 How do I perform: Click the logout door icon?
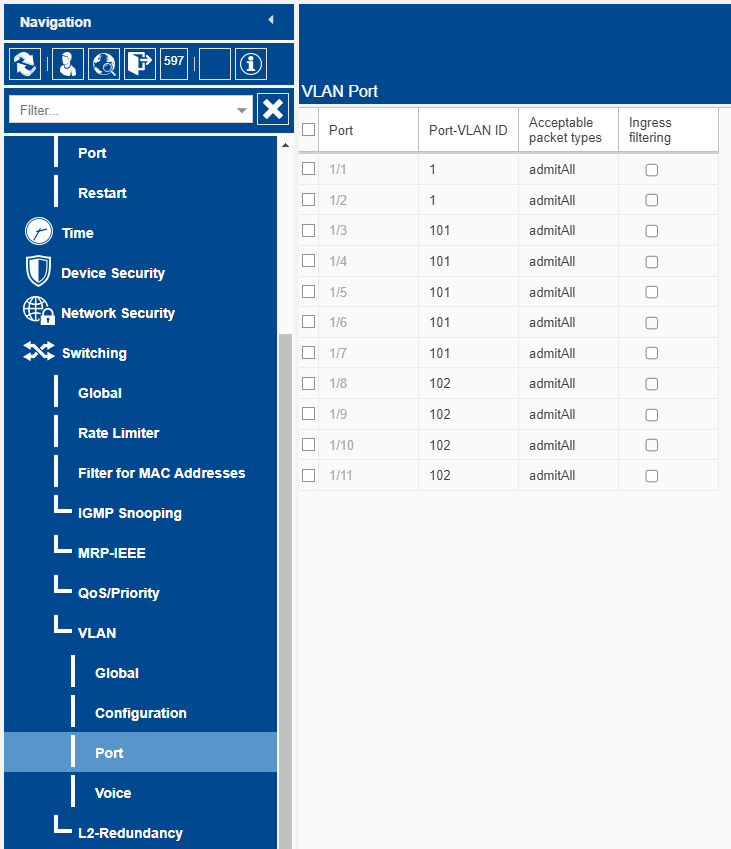[140, 64]
